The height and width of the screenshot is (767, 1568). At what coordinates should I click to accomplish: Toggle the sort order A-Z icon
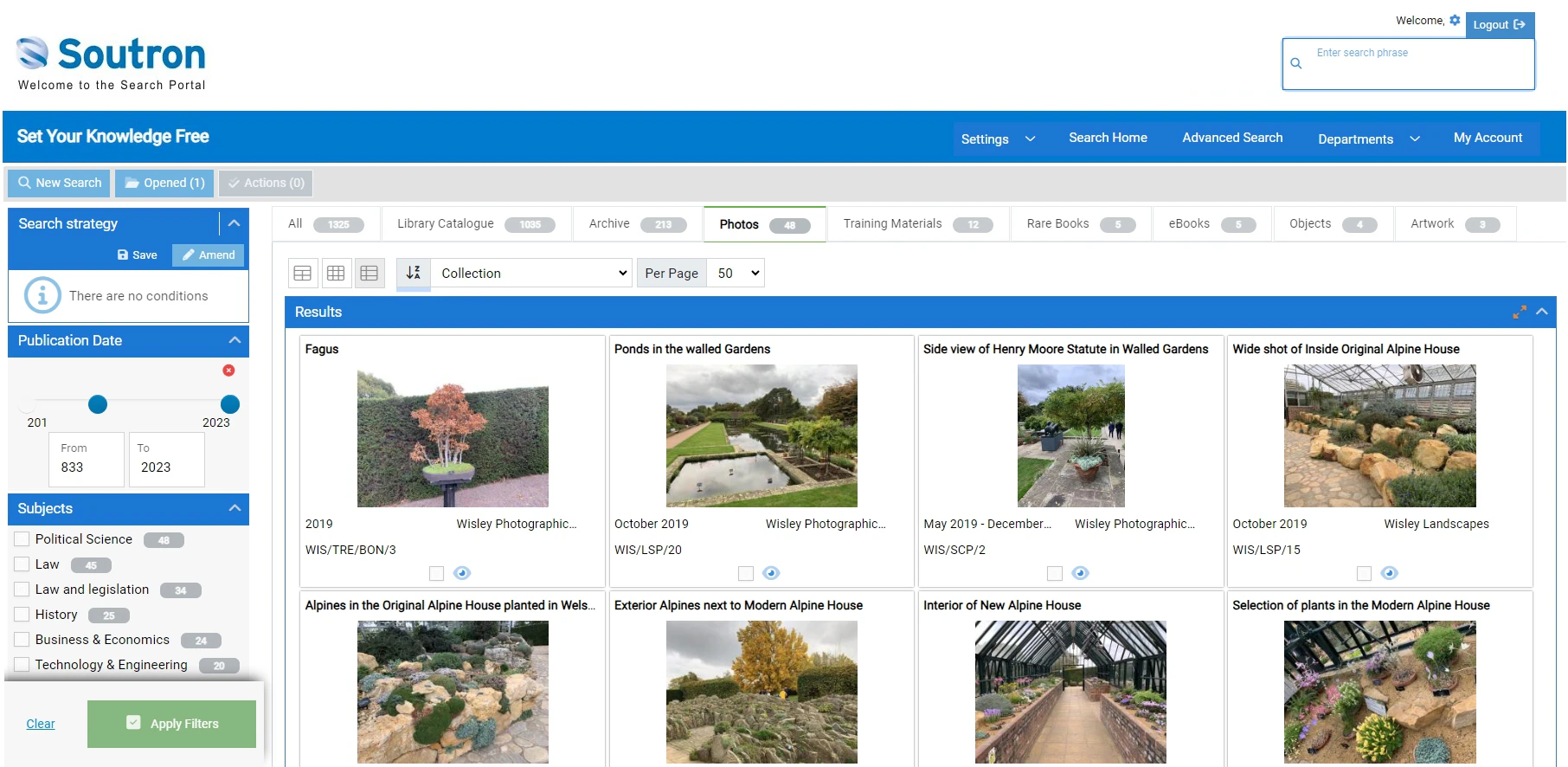[414, 273]
